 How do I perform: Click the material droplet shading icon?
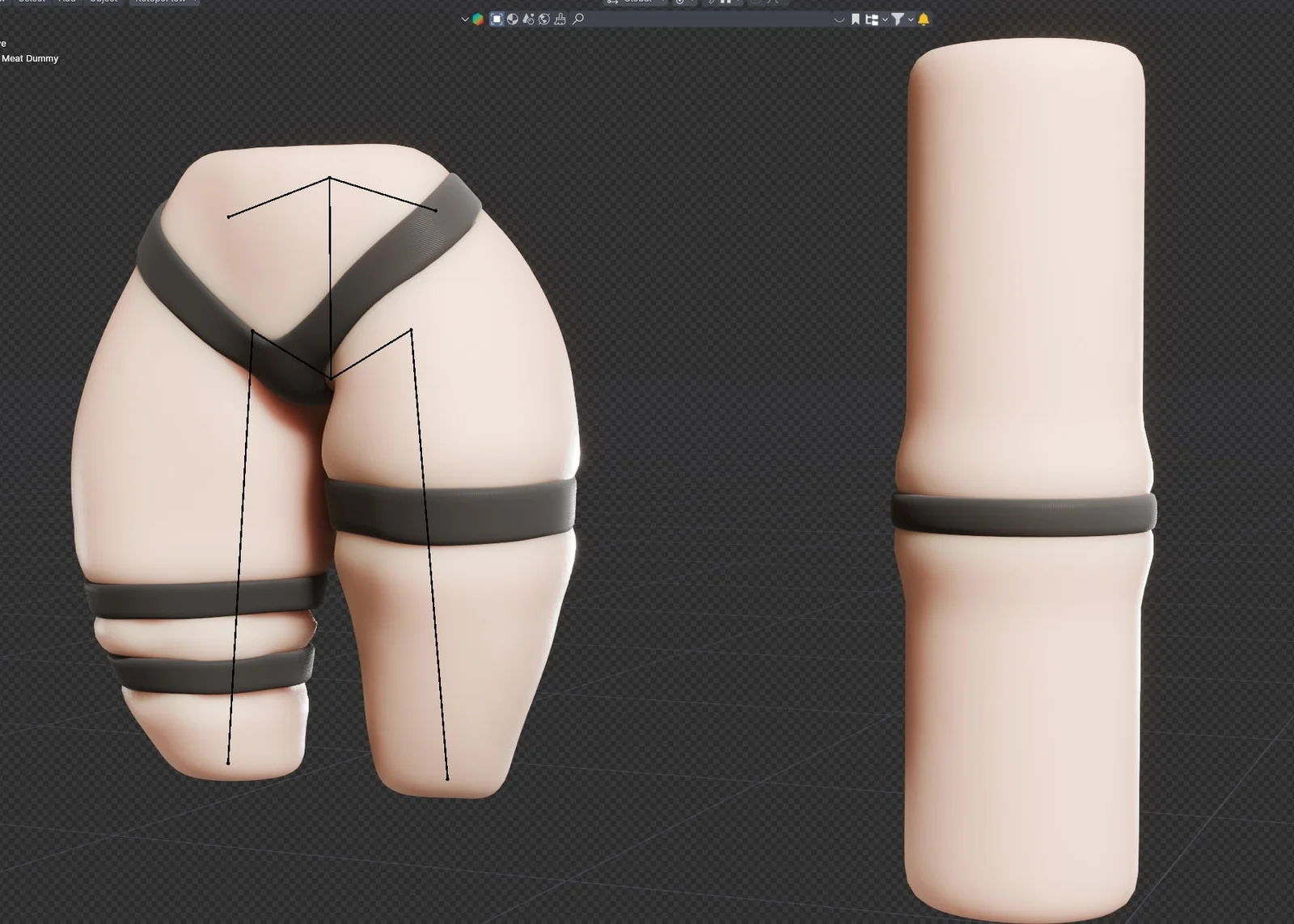point(529,19)
